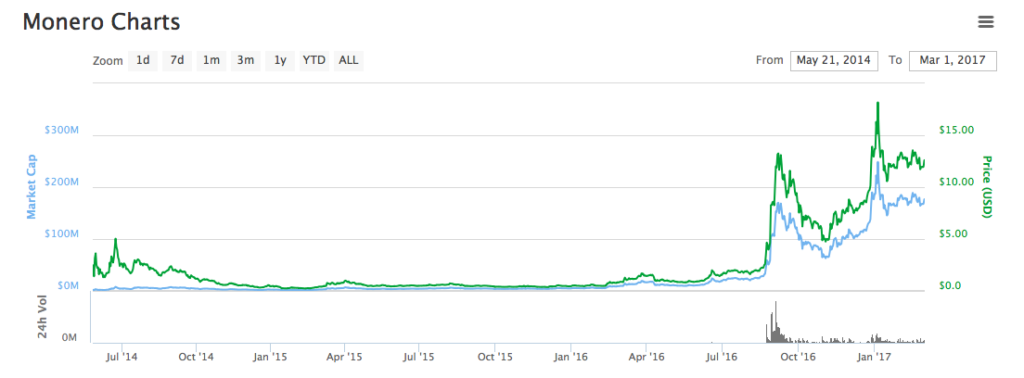Click the $0.0 price tick

click(951, 286)
